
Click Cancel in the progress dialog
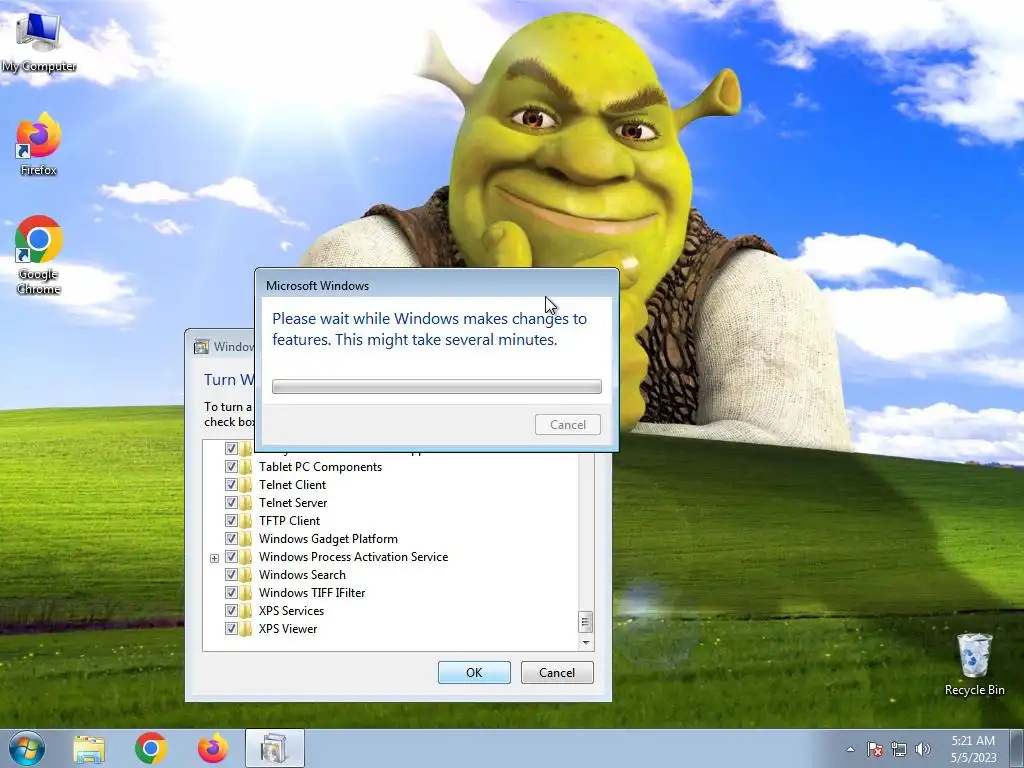(x=568, y=424)
